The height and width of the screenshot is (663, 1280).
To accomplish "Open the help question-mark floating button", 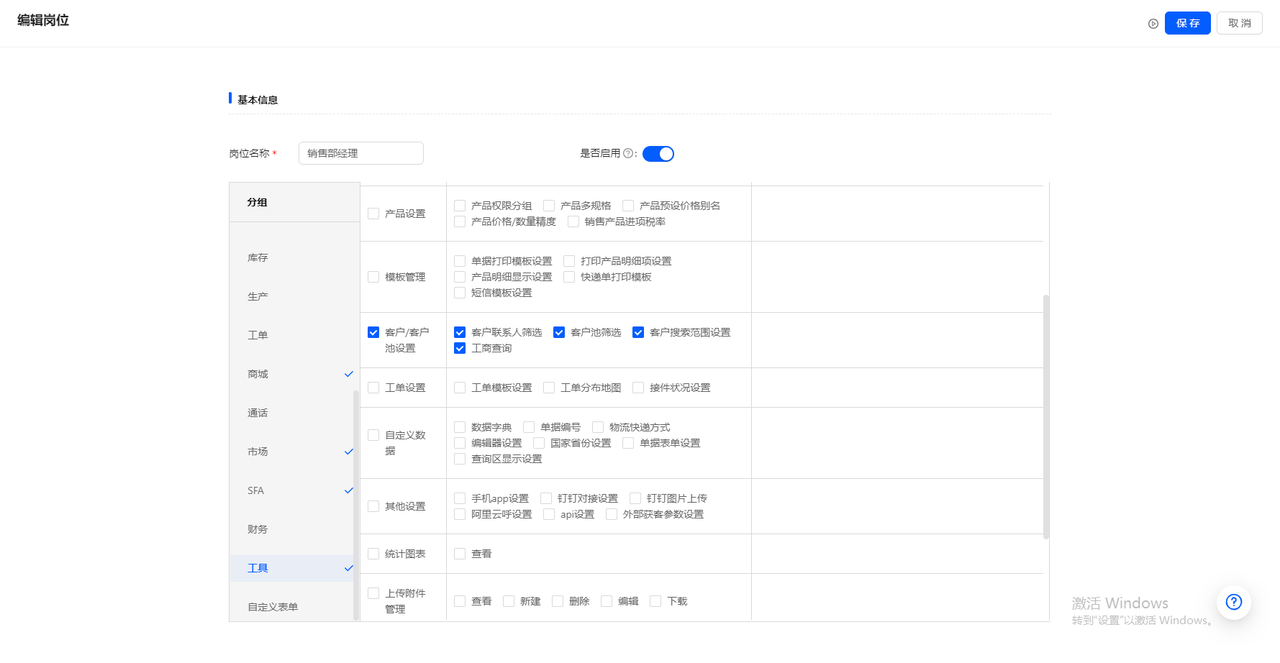I will click(x=1234, y=602).
